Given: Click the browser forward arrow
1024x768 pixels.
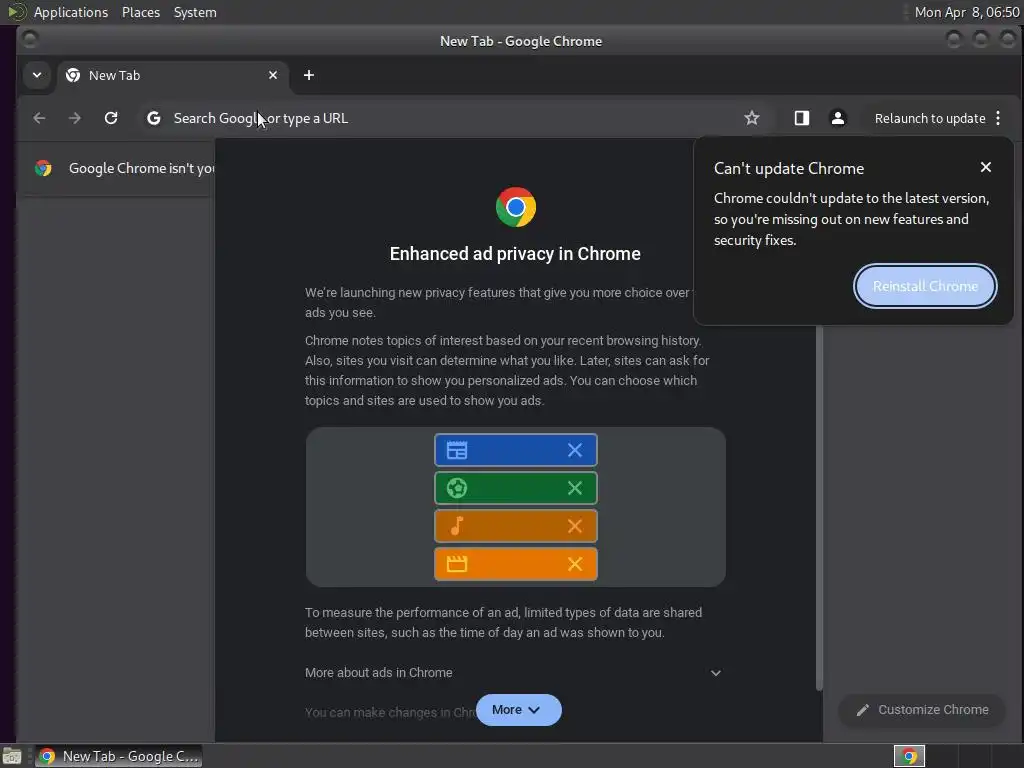Looking at the screenshot, I should tap(75, 118).
